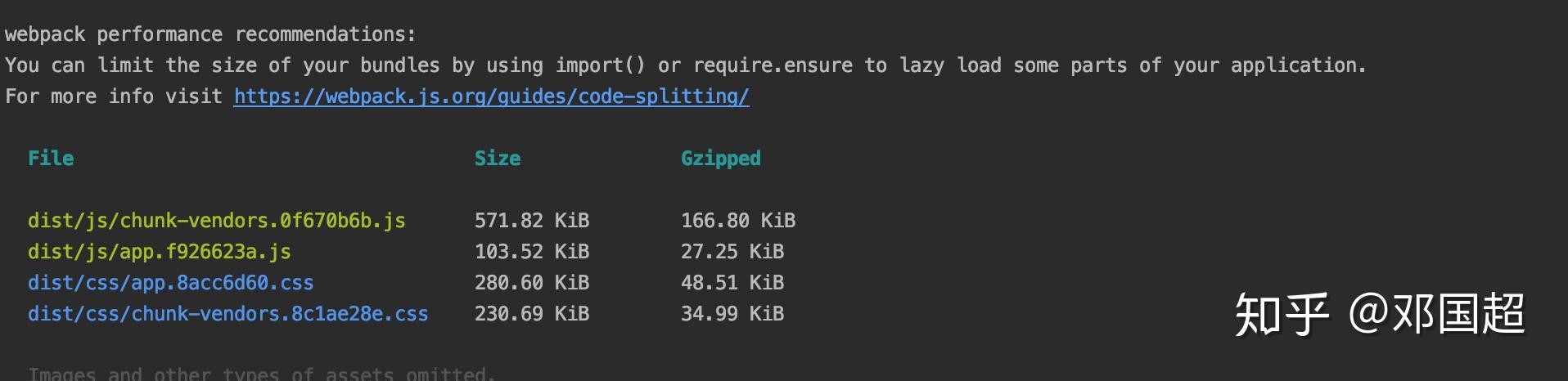
Task: Open the webpack code-splitting guide link
Action: click(x=491, y=96)
